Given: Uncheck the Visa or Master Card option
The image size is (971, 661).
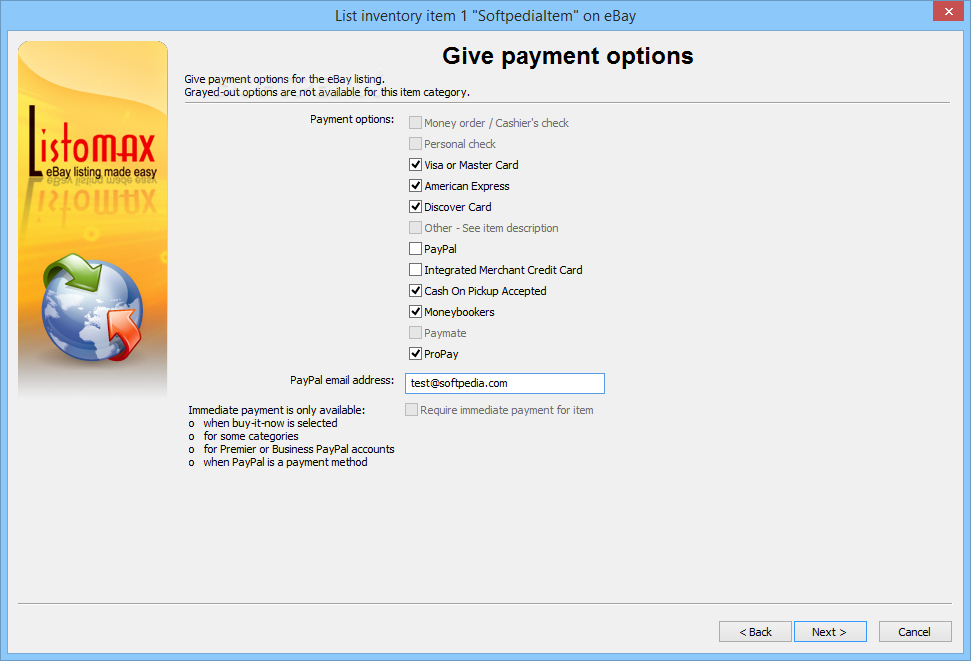Looking at the screenshot, I should [x=416, y=165].
